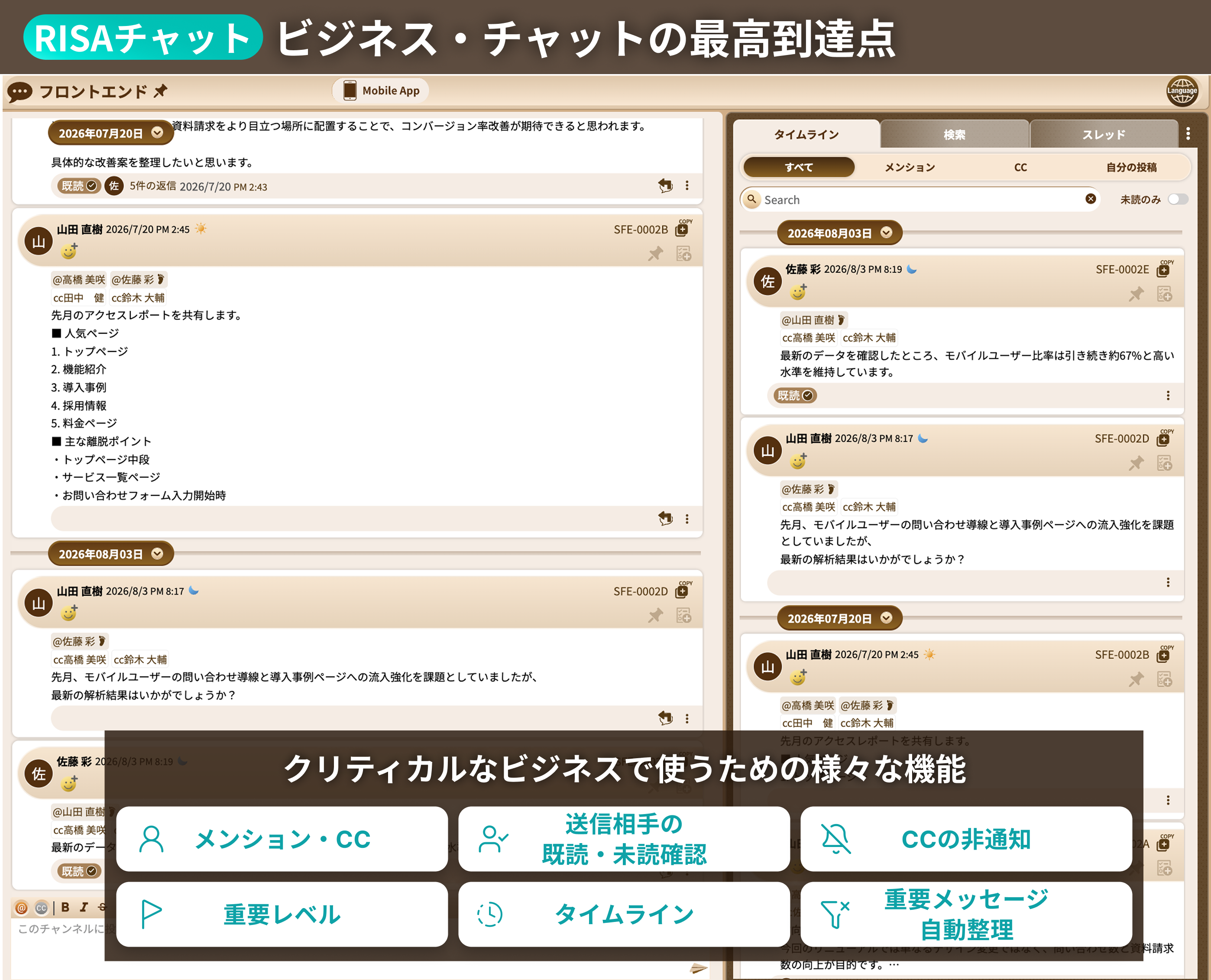
Task: Copy message ID SFE-0002B in left chat pane
Action: click(x=683, y=229)
